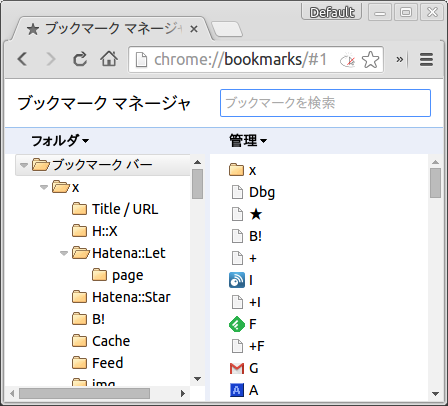The height and width of the screenshot is (406, 448).
Task: Close the ブックマーク マネージャ tab
Action: [194, 29]
